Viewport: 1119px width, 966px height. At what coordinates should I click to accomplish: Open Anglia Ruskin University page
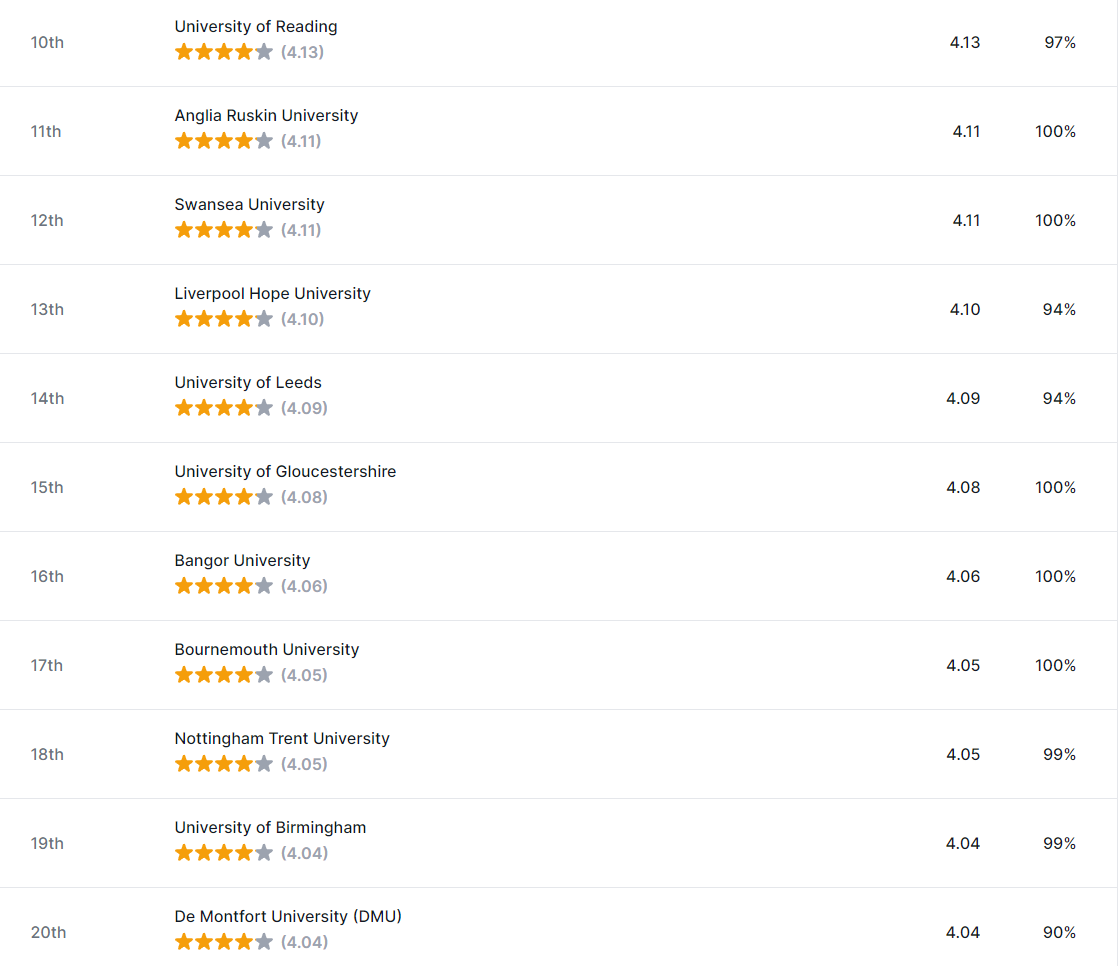coord(266,116)
